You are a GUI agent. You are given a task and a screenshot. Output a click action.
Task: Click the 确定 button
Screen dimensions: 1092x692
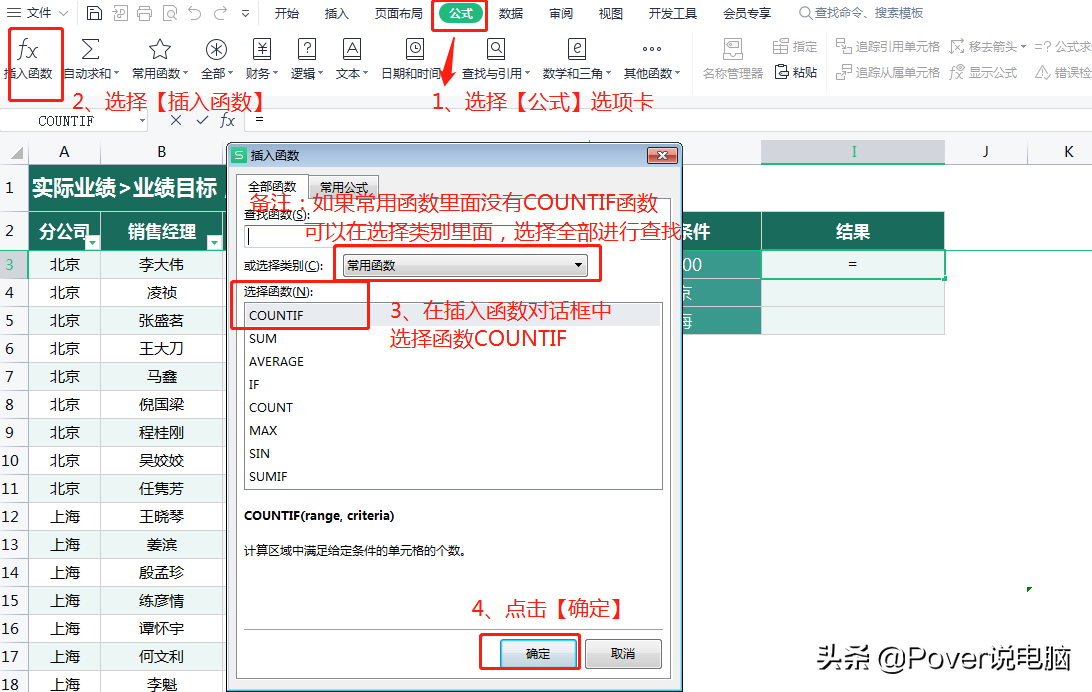click(538, 654)
